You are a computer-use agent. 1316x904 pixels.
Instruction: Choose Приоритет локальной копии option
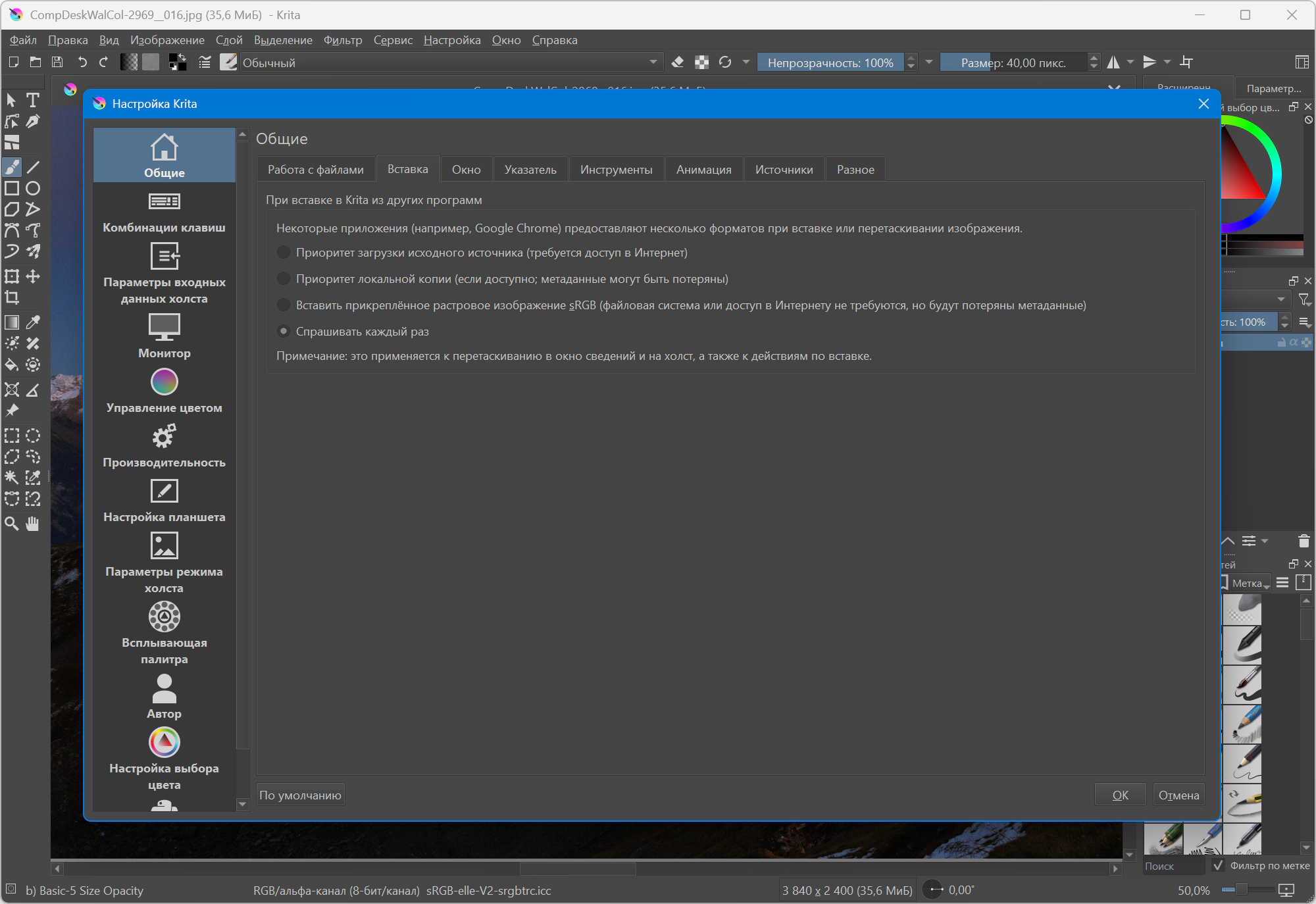(503, 279)
